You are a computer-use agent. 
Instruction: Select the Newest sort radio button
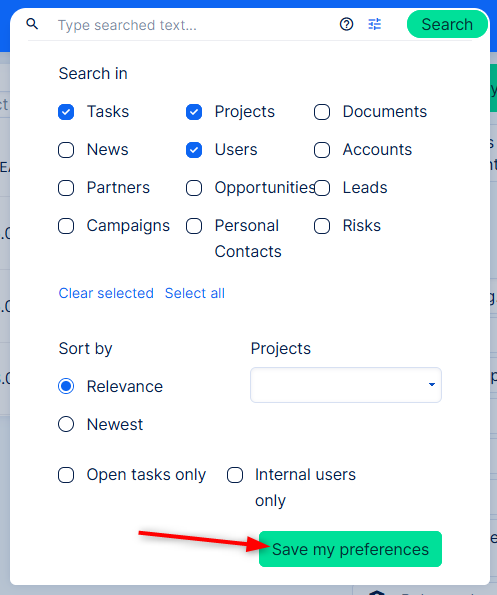66,424
